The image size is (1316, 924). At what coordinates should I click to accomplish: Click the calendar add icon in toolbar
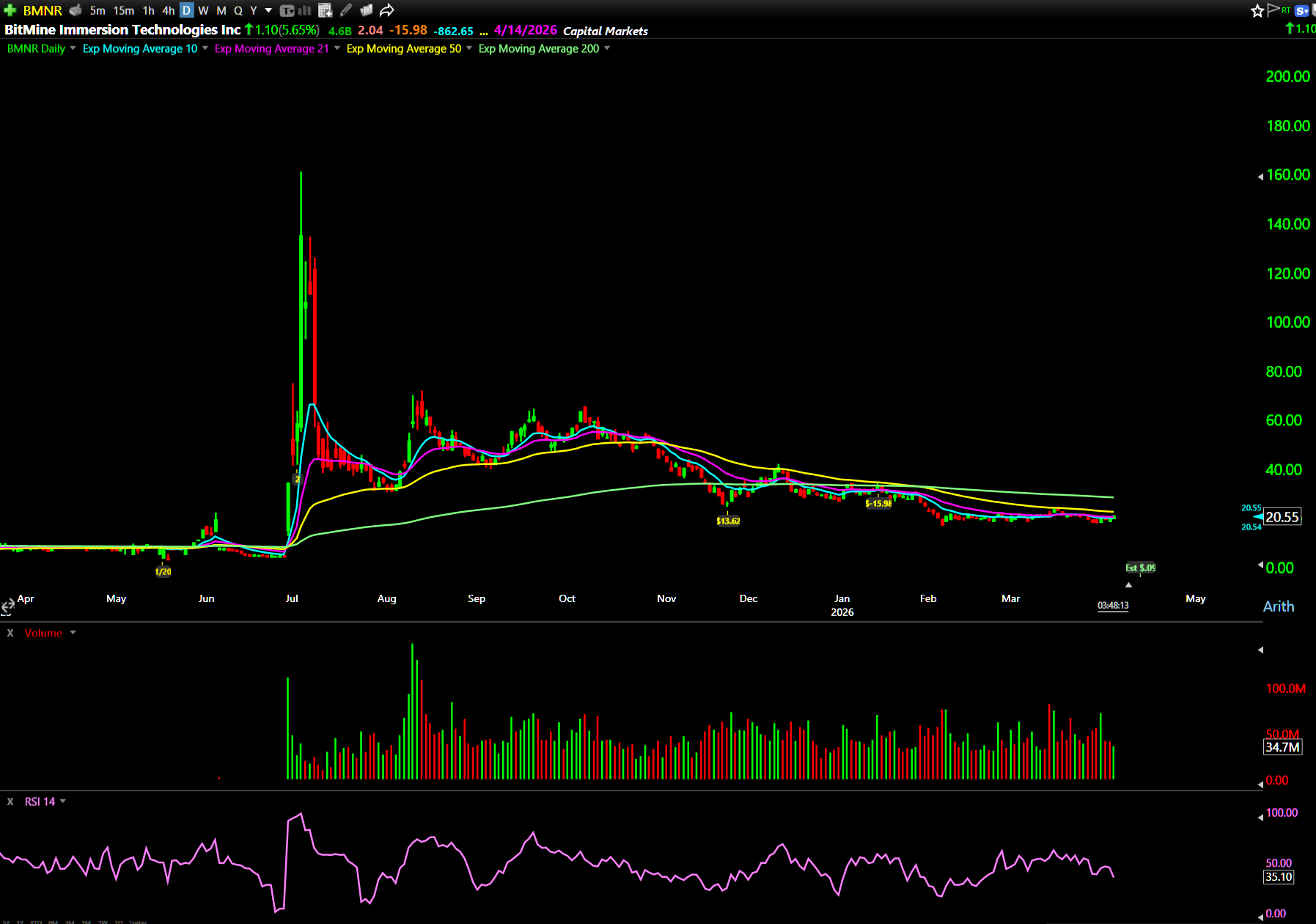[x=326, y=10]
